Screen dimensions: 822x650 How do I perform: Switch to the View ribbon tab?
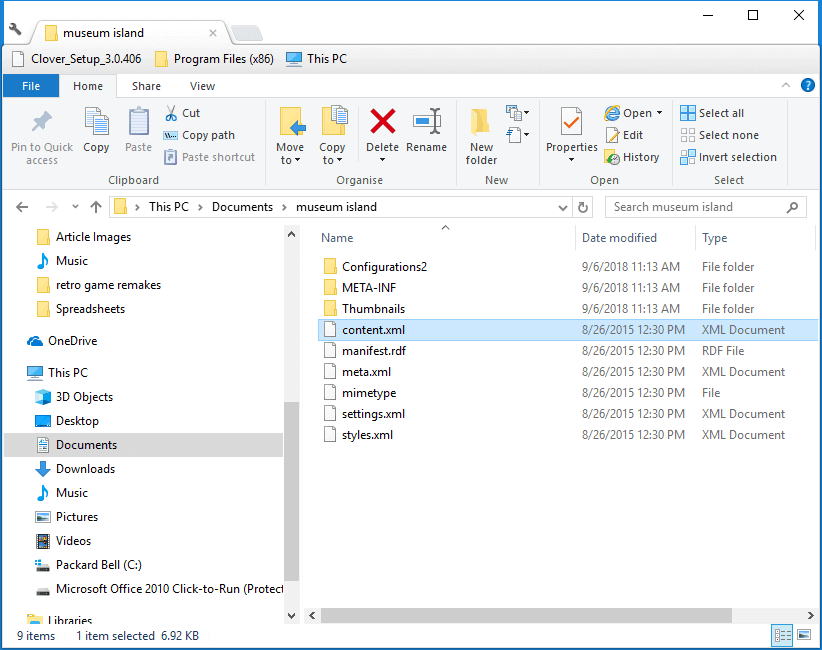[202, 86]
